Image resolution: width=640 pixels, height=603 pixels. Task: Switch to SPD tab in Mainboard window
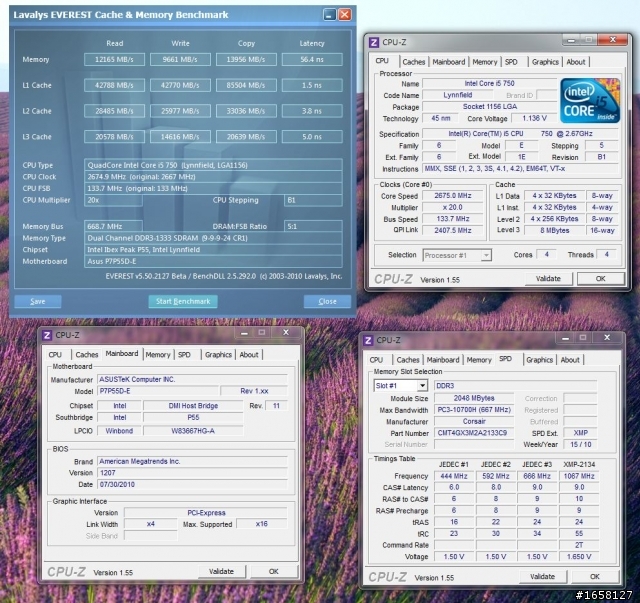[184, 355]
